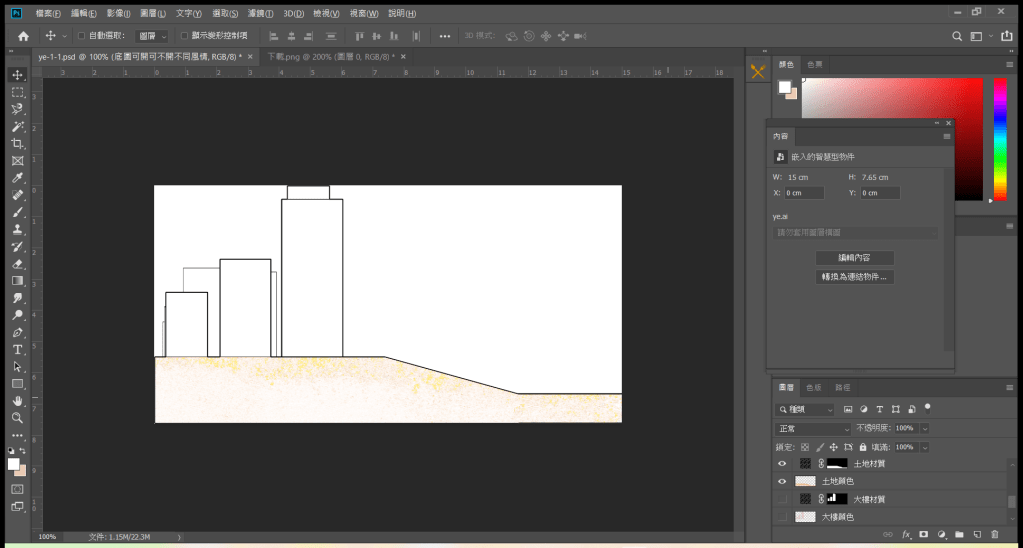
Task: Toggle the 顯示變形控制項 checkbox
Action: (184, 36)
